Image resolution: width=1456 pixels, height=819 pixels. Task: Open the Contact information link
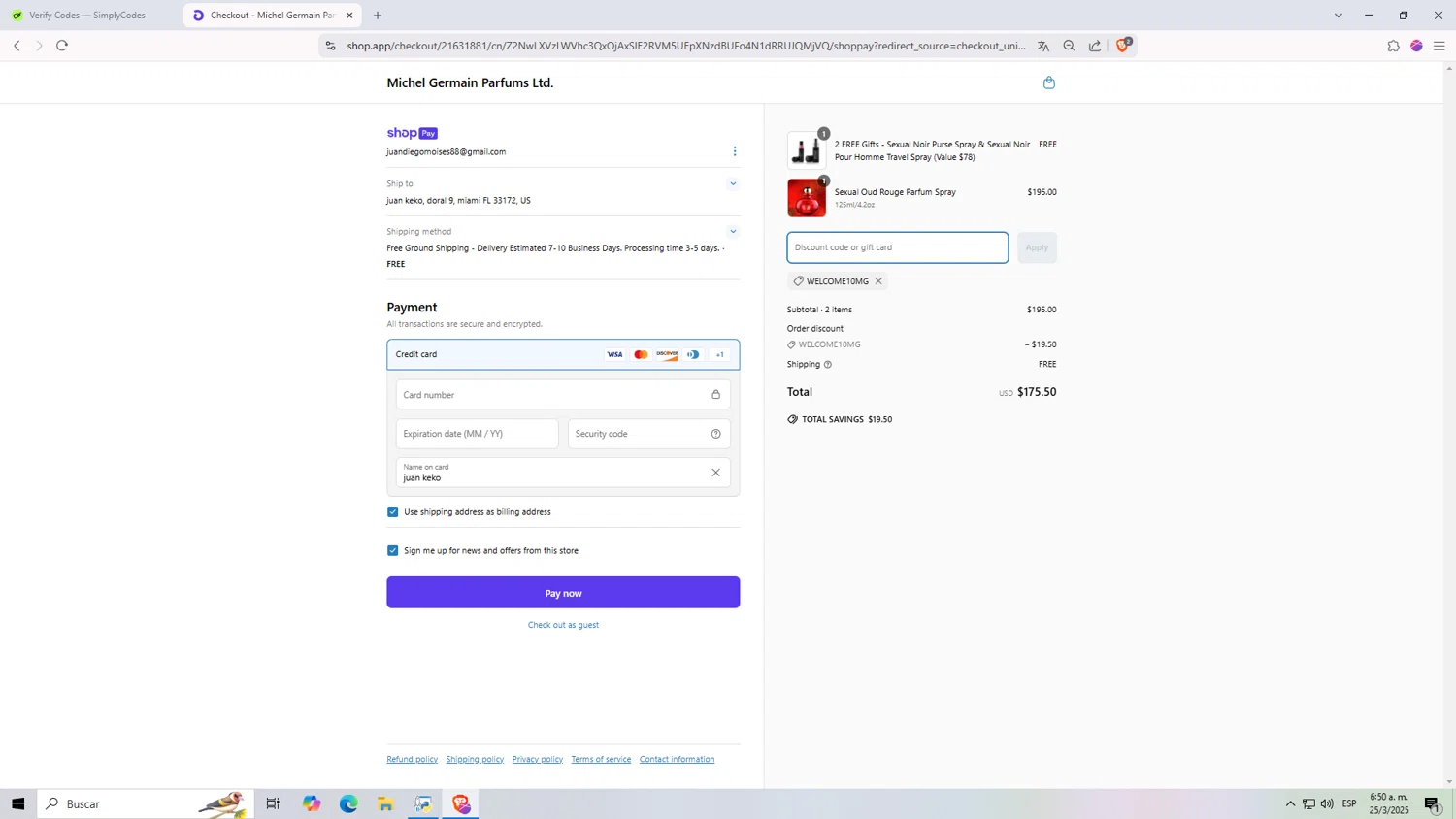[x=677, y=760]
